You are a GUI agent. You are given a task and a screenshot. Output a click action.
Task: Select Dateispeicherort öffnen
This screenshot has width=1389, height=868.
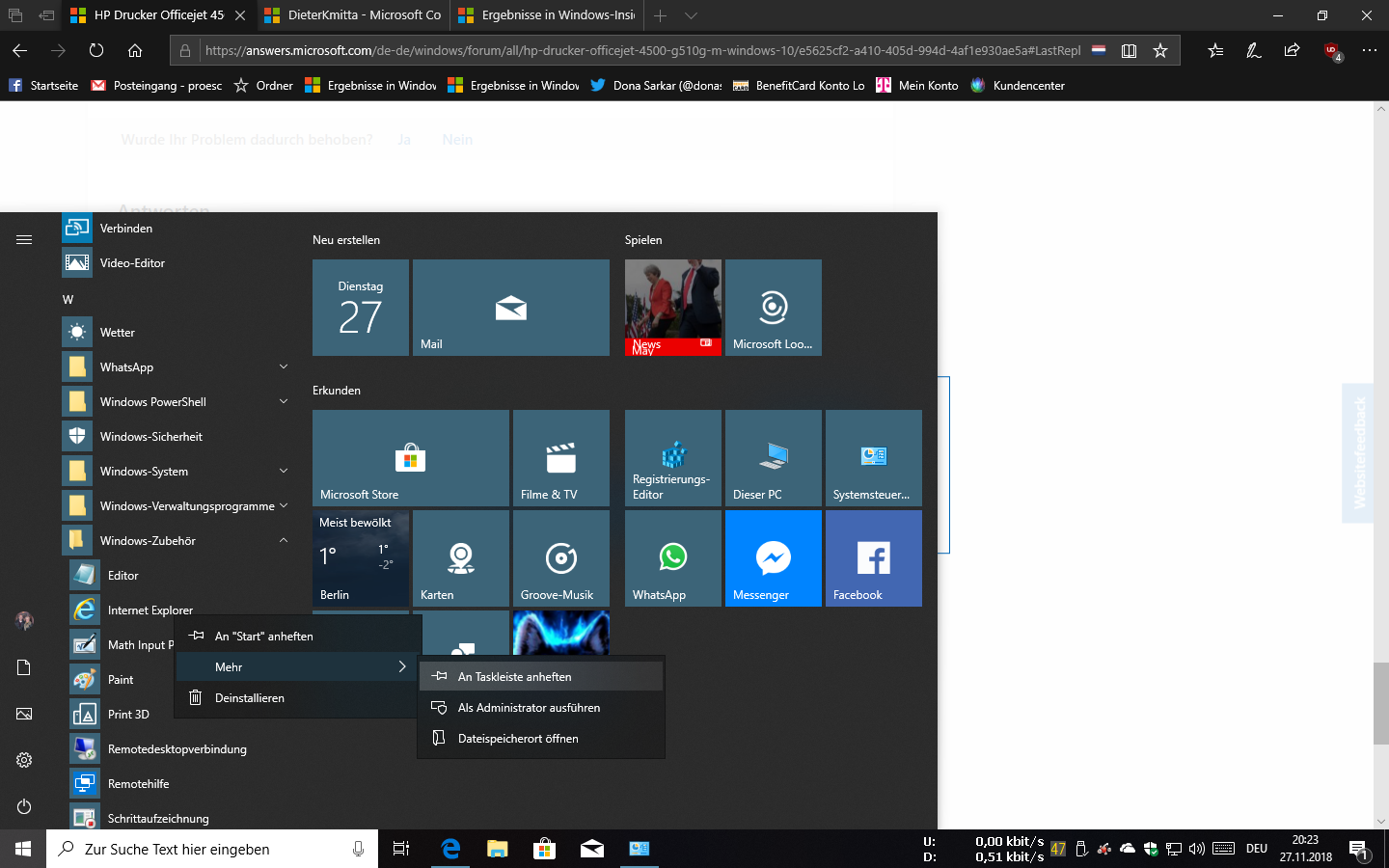[x=541, y=739]
